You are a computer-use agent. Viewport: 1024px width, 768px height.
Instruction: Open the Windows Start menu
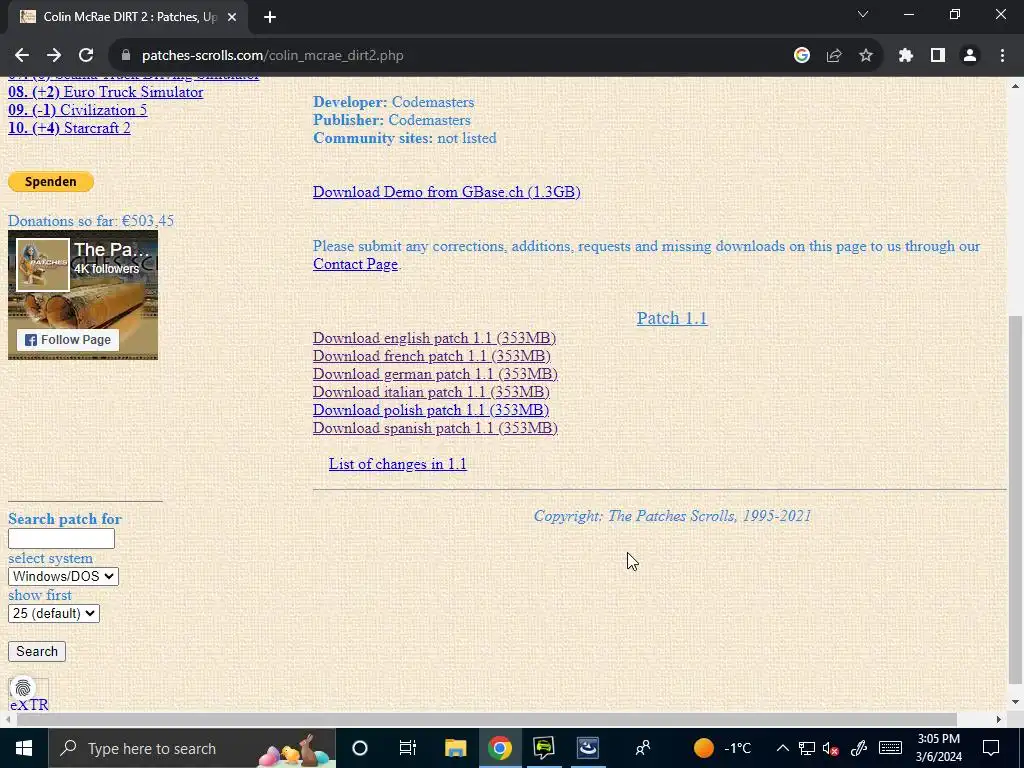click(24, 748)
